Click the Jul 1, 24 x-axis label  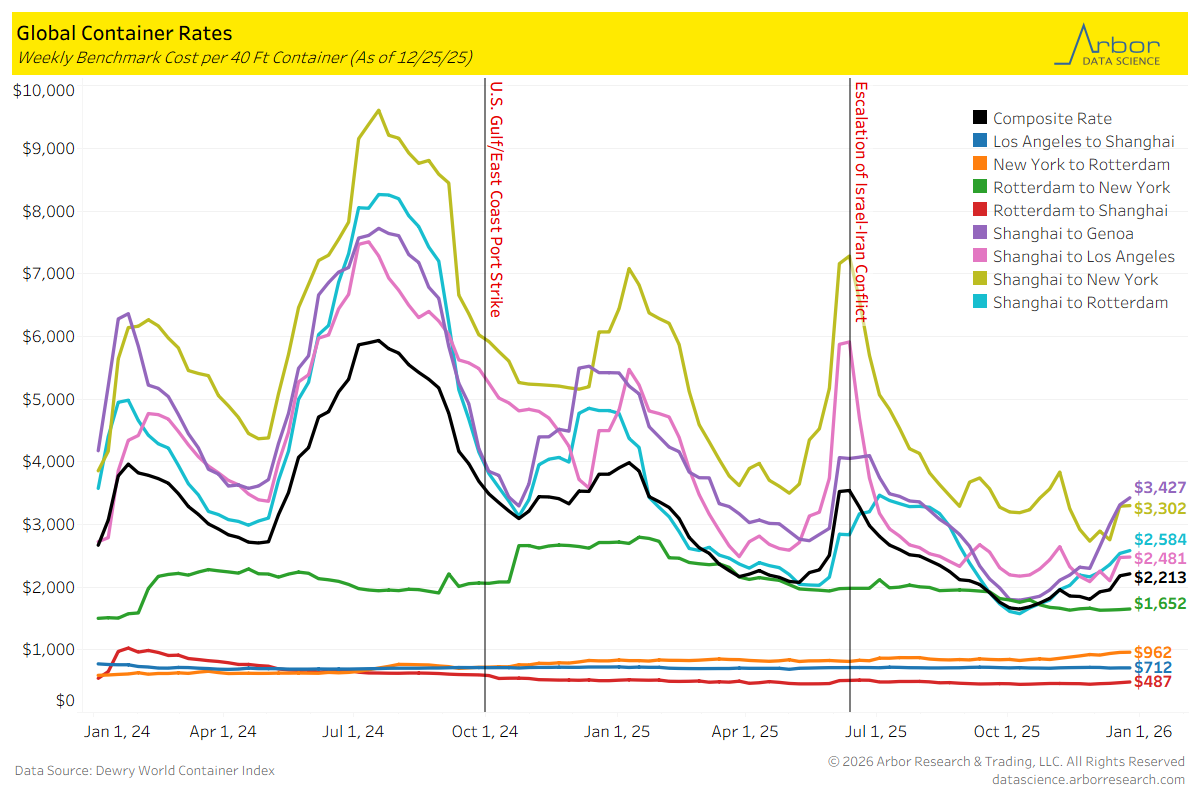[x=354, y=731]
